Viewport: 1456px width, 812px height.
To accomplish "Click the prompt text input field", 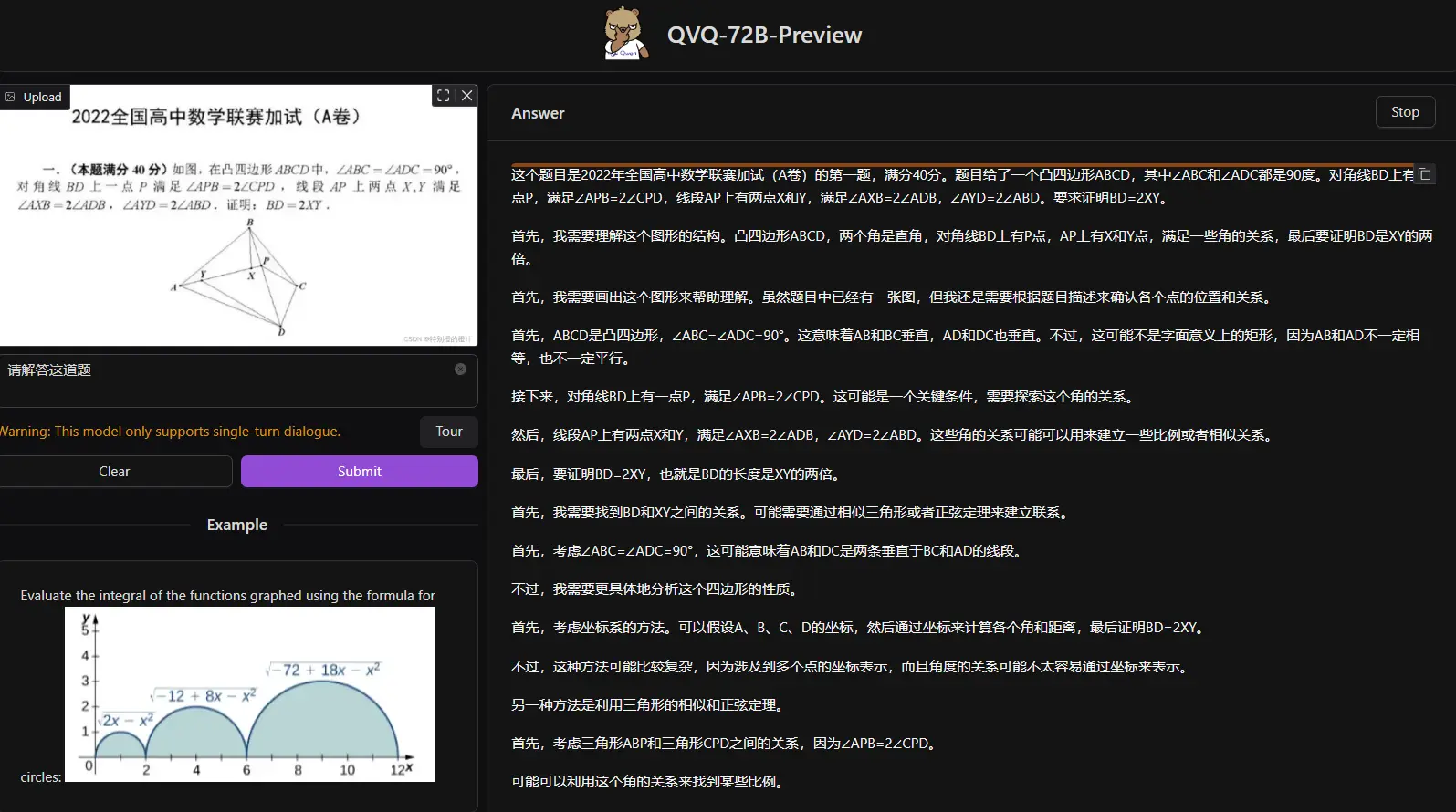I will point(237,380).
